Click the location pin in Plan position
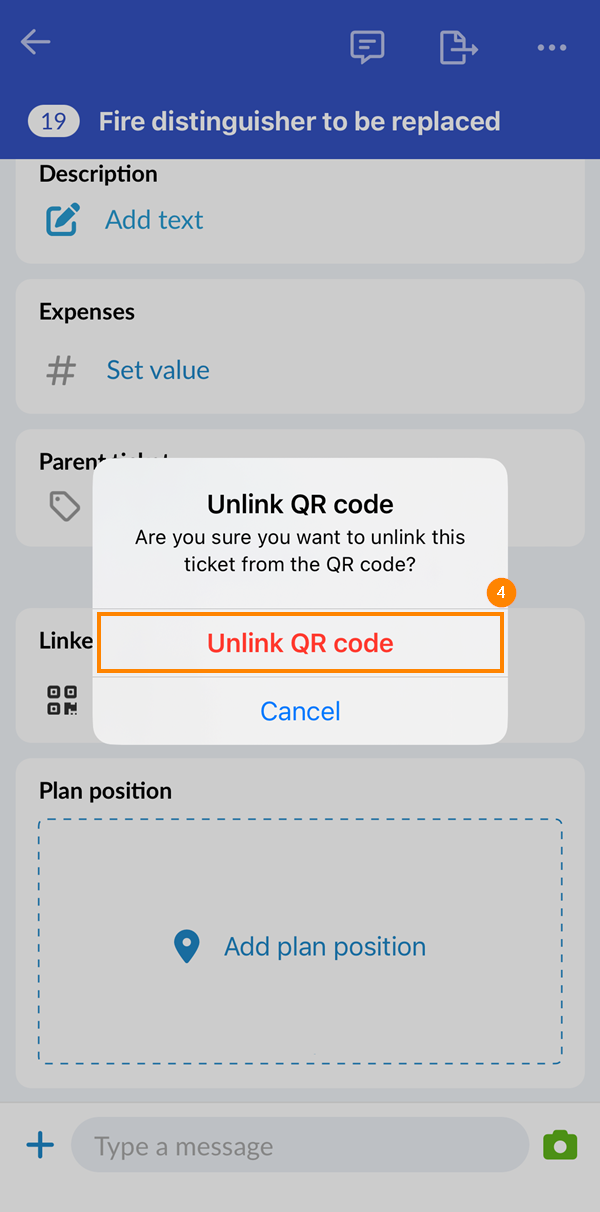 click(186, 946)
